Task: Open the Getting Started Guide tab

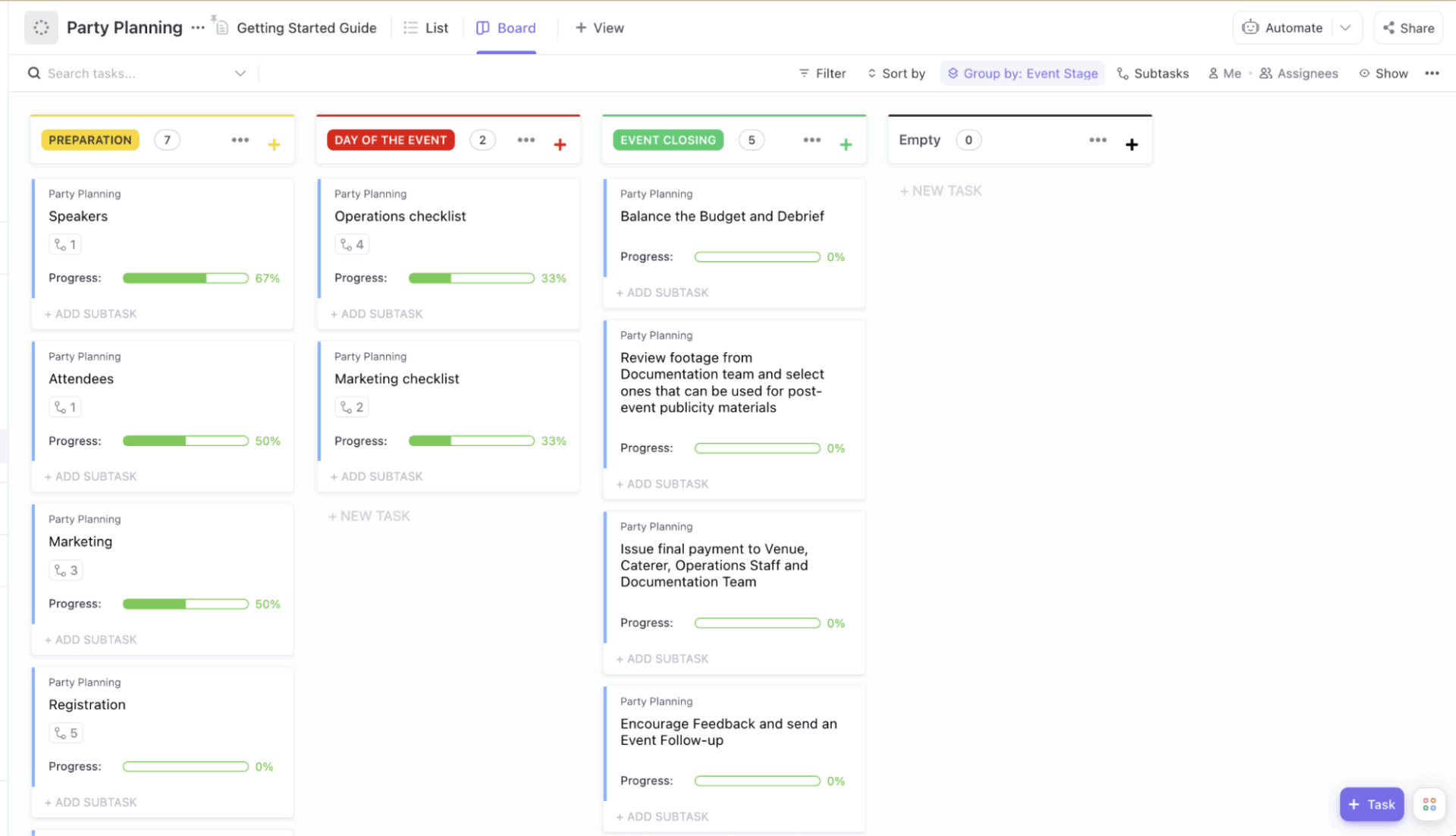Action: point(297,28)
